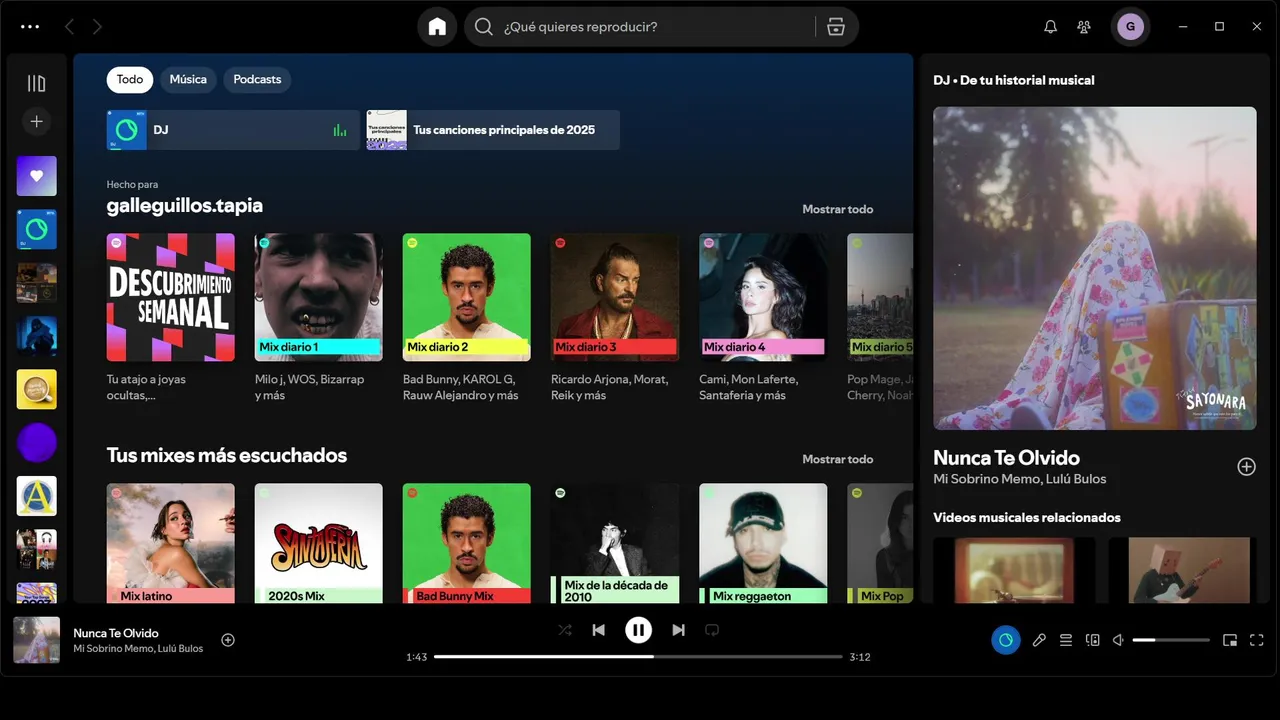Screen dimensions: 1280x720
Task: Go to the Home screen icon
Action: click(x=437, y=27)
